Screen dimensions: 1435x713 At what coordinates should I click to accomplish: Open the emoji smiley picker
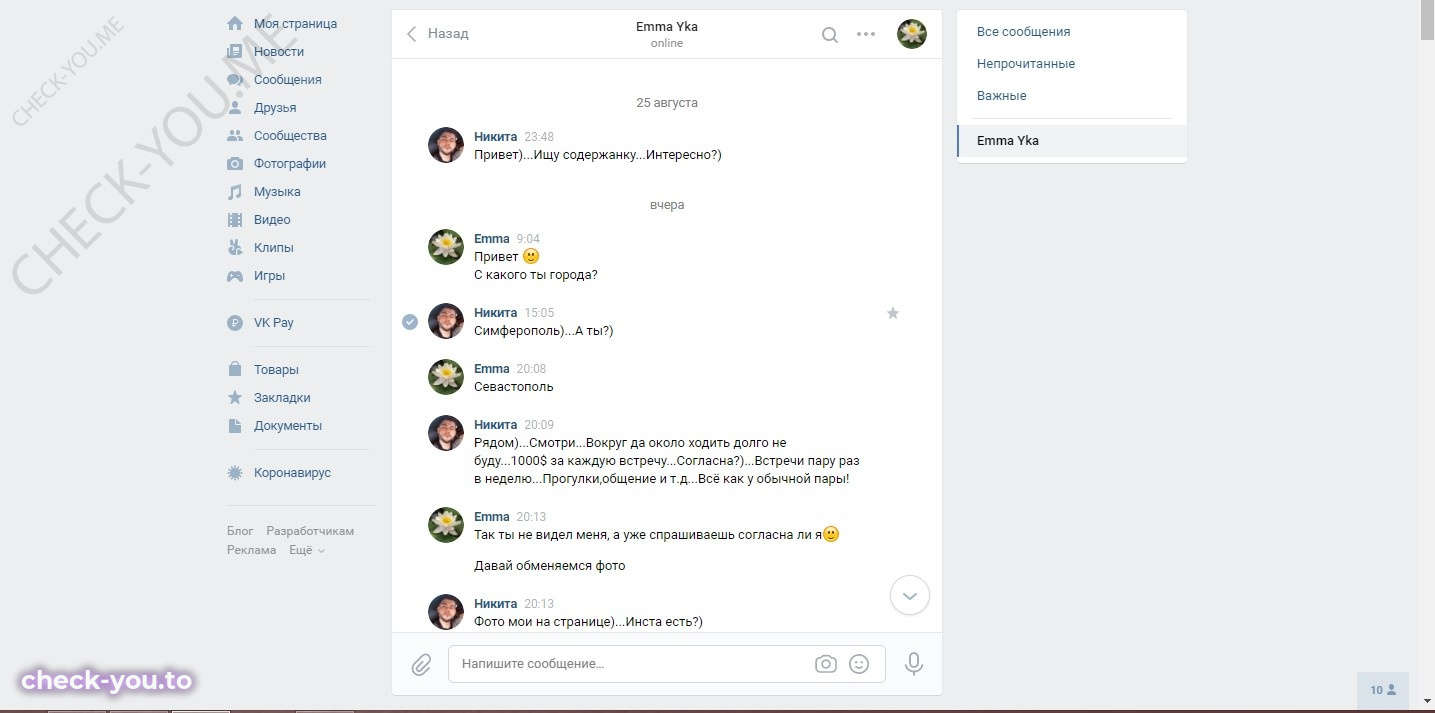coord(859,664)
